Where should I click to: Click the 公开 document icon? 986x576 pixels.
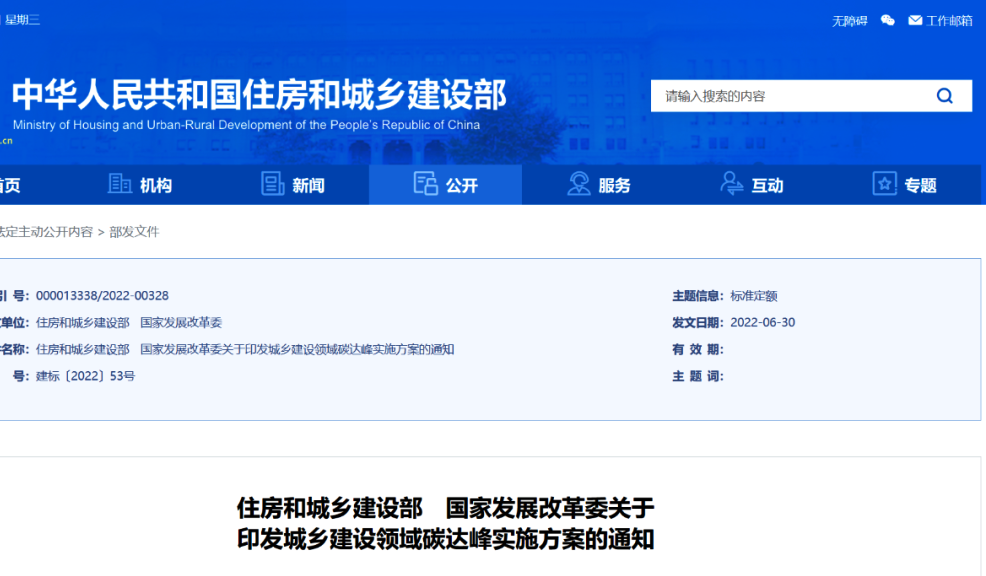[426, 184]
